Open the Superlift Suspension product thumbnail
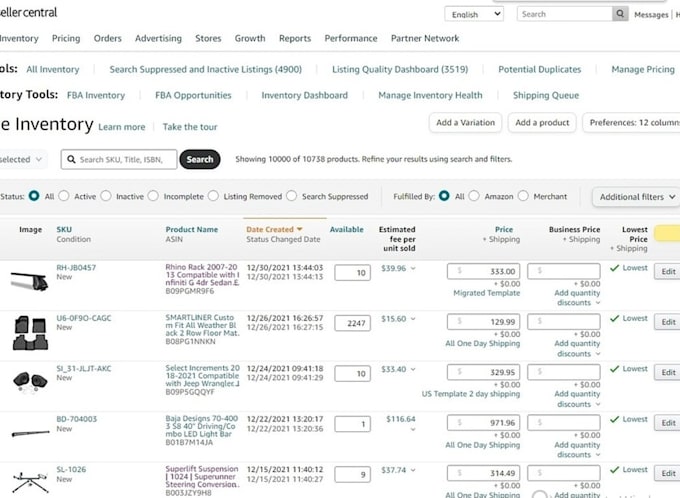Viewport: 680px width, 498px height. (30, 482)
